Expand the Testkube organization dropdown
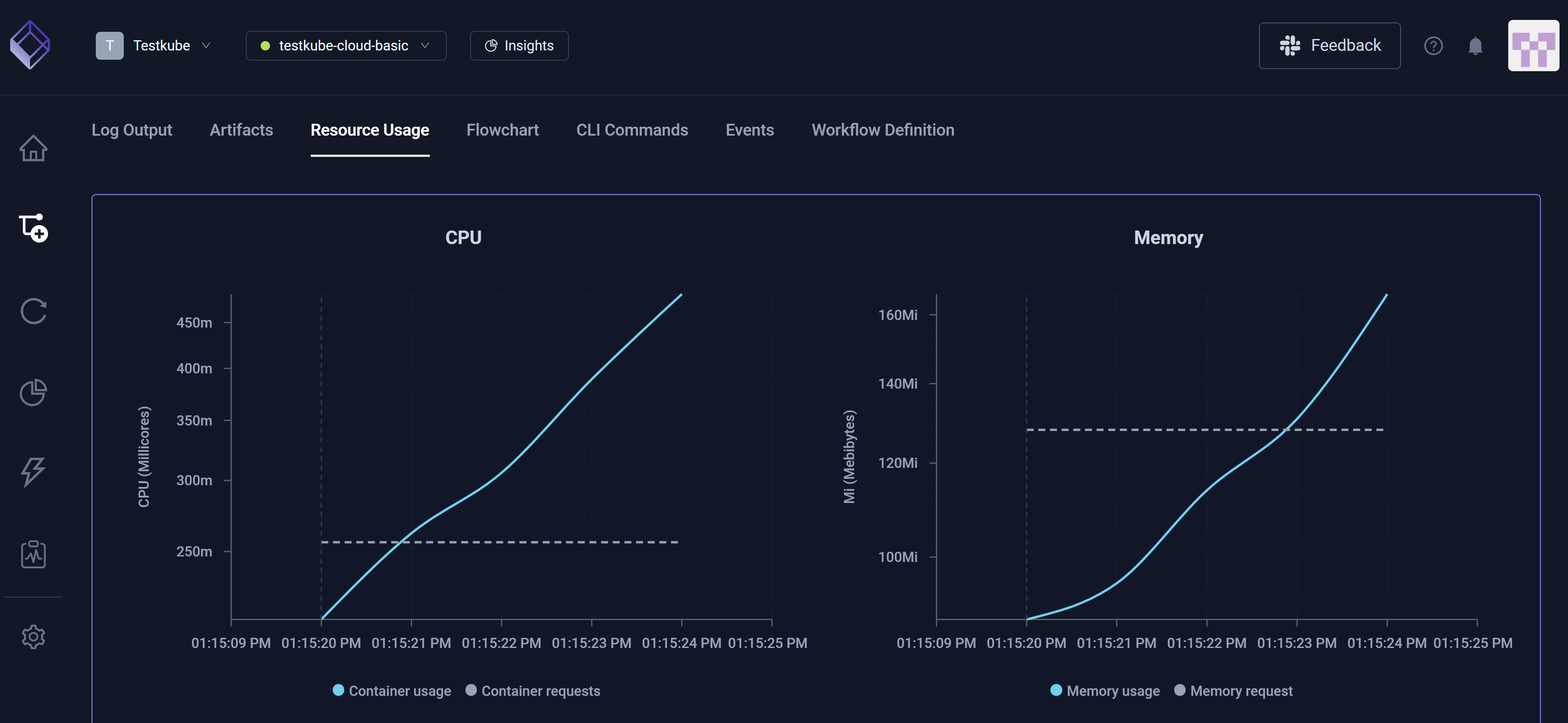Image resolution: width=1568 pixels, height=723 pixels. coord(153,46)
